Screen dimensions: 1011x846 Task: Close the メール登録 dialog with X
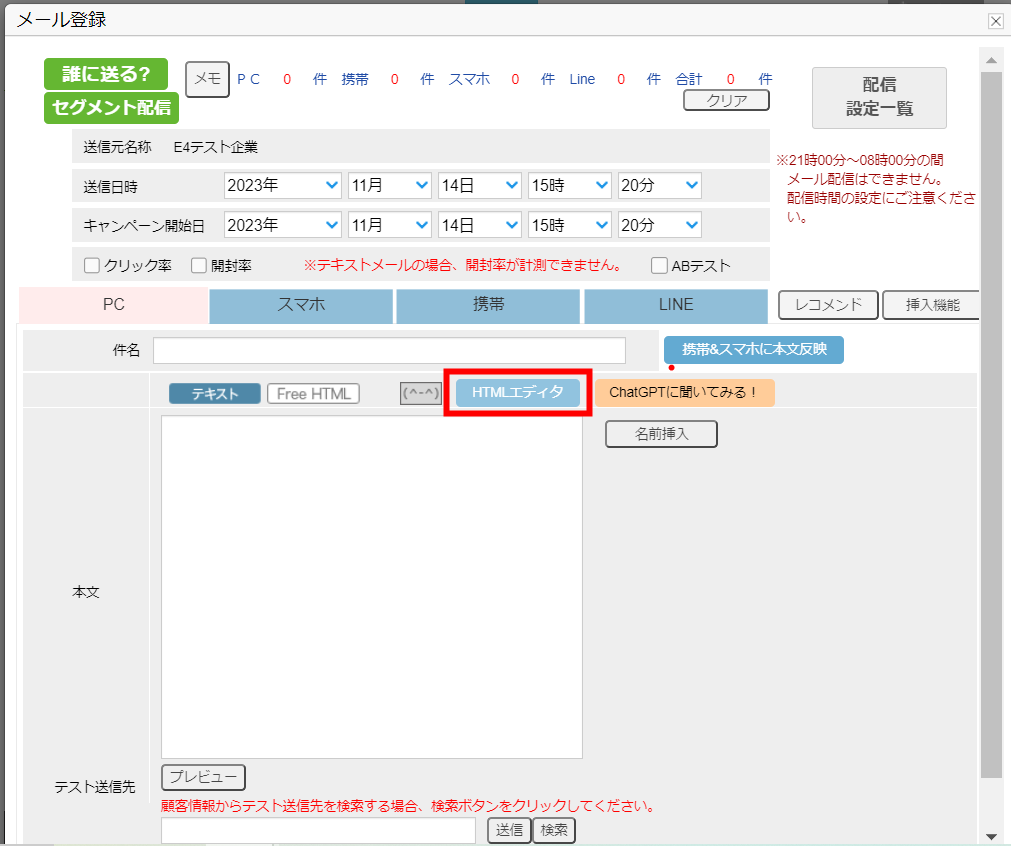click(995, 21)
